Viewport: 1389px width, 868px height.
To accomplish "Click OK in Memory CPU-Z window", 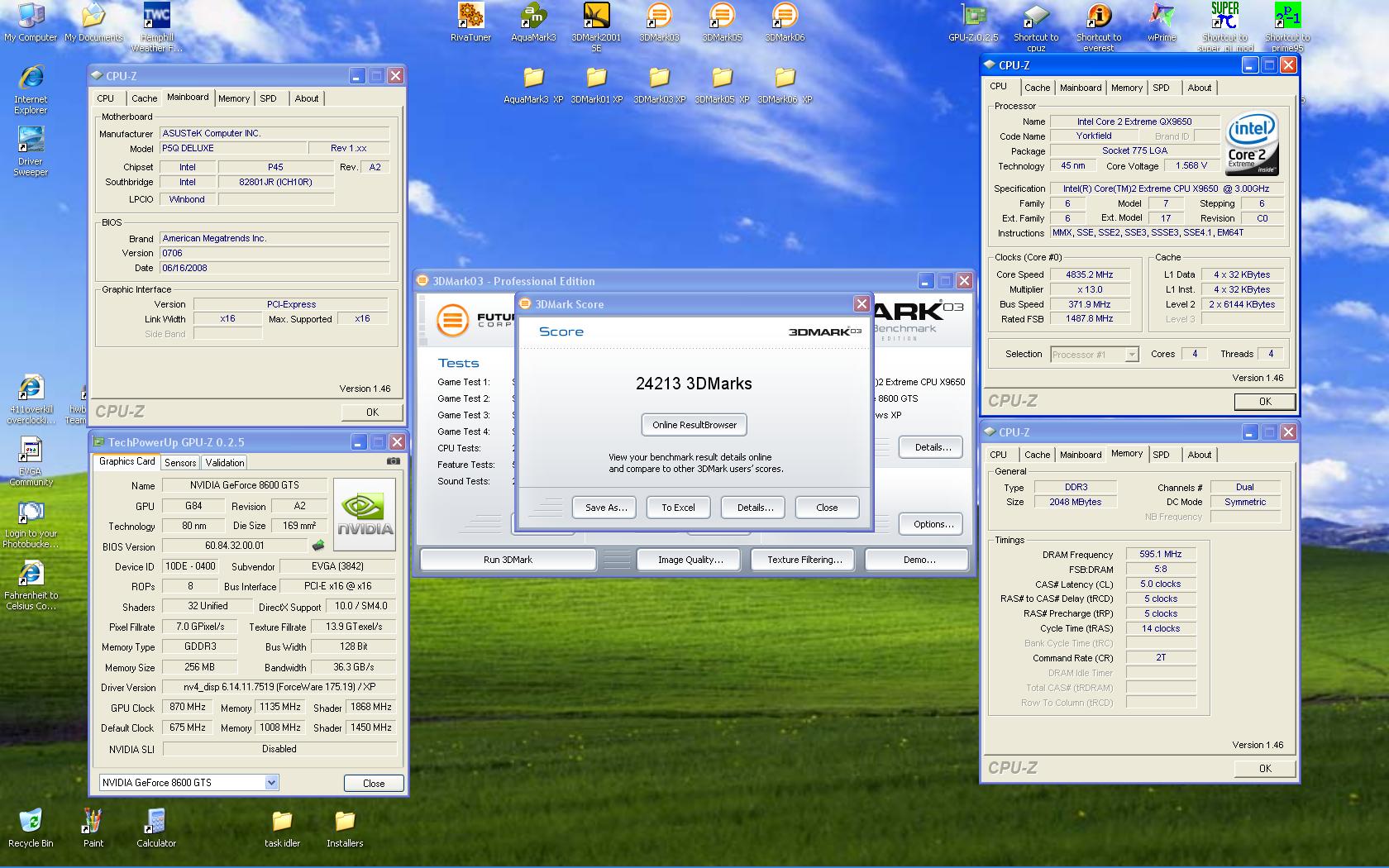I will click(1265, 768).
